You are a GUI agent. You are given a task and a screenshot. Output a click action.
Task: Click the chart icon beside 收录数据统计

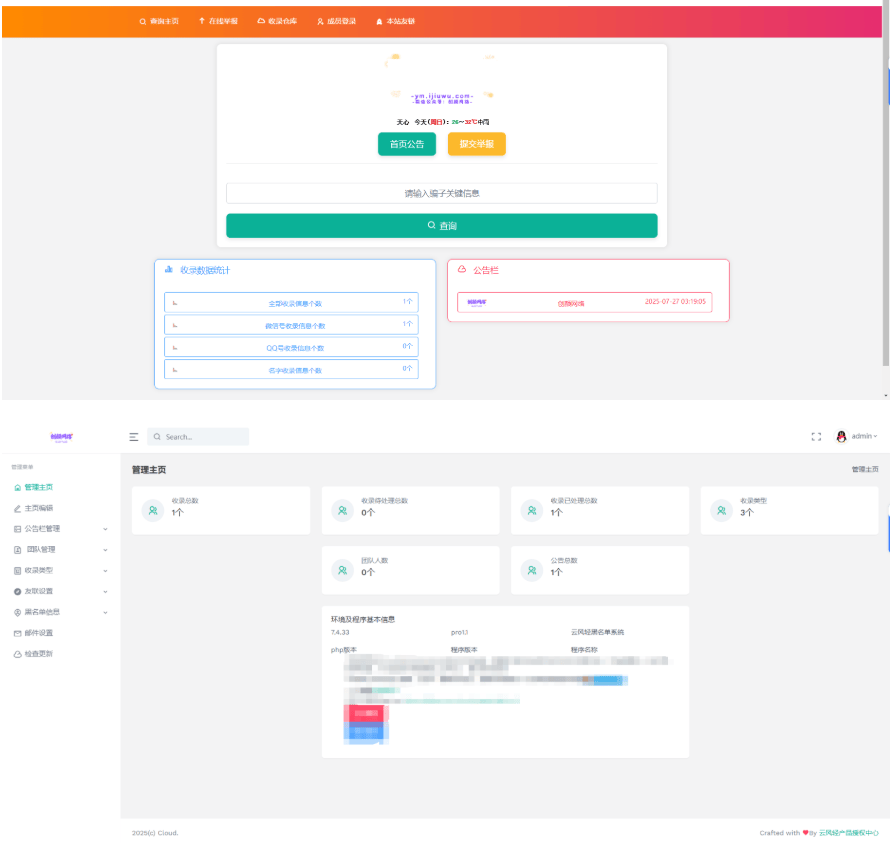(169, 269)
